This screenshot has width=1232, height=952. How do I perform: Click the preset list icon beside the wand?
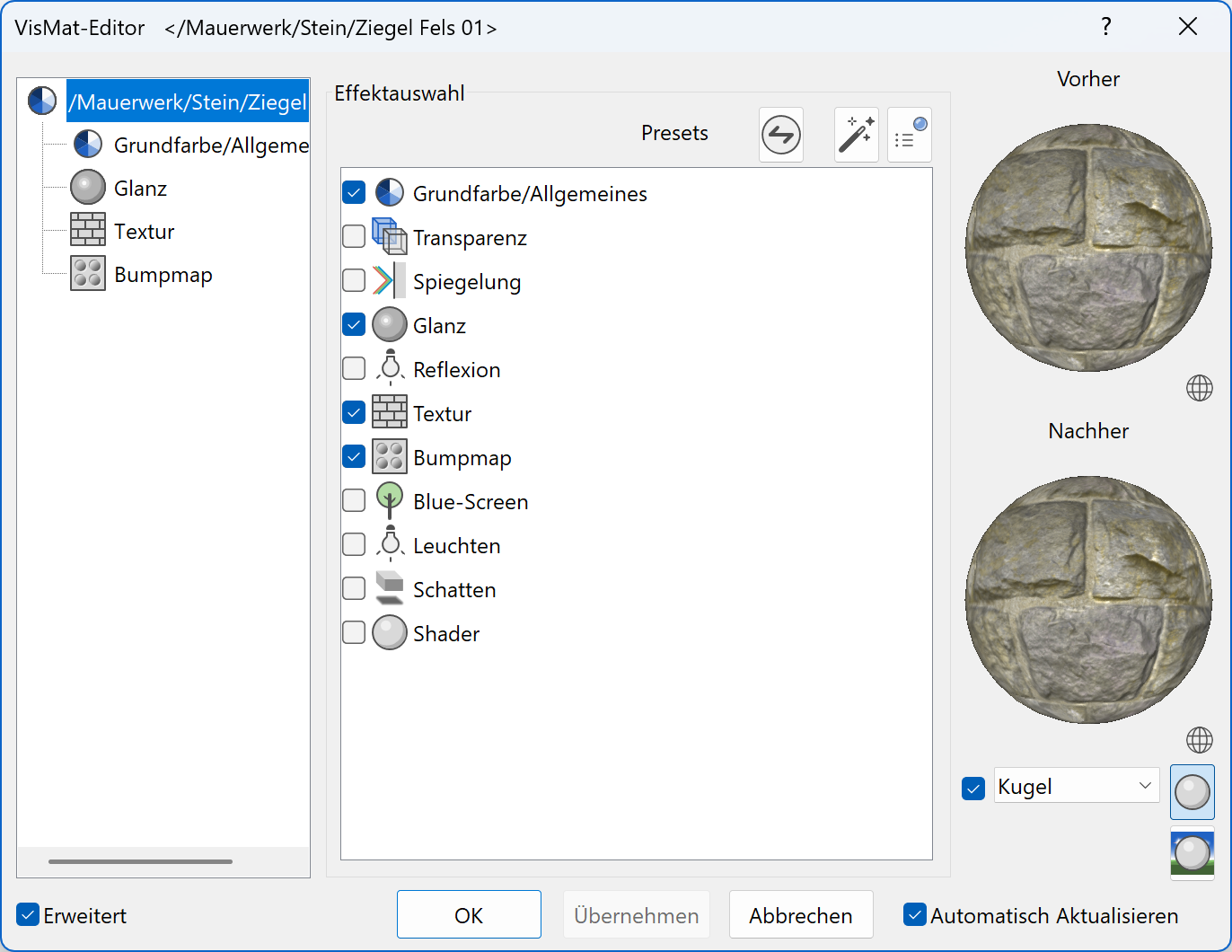click(909, 134)
